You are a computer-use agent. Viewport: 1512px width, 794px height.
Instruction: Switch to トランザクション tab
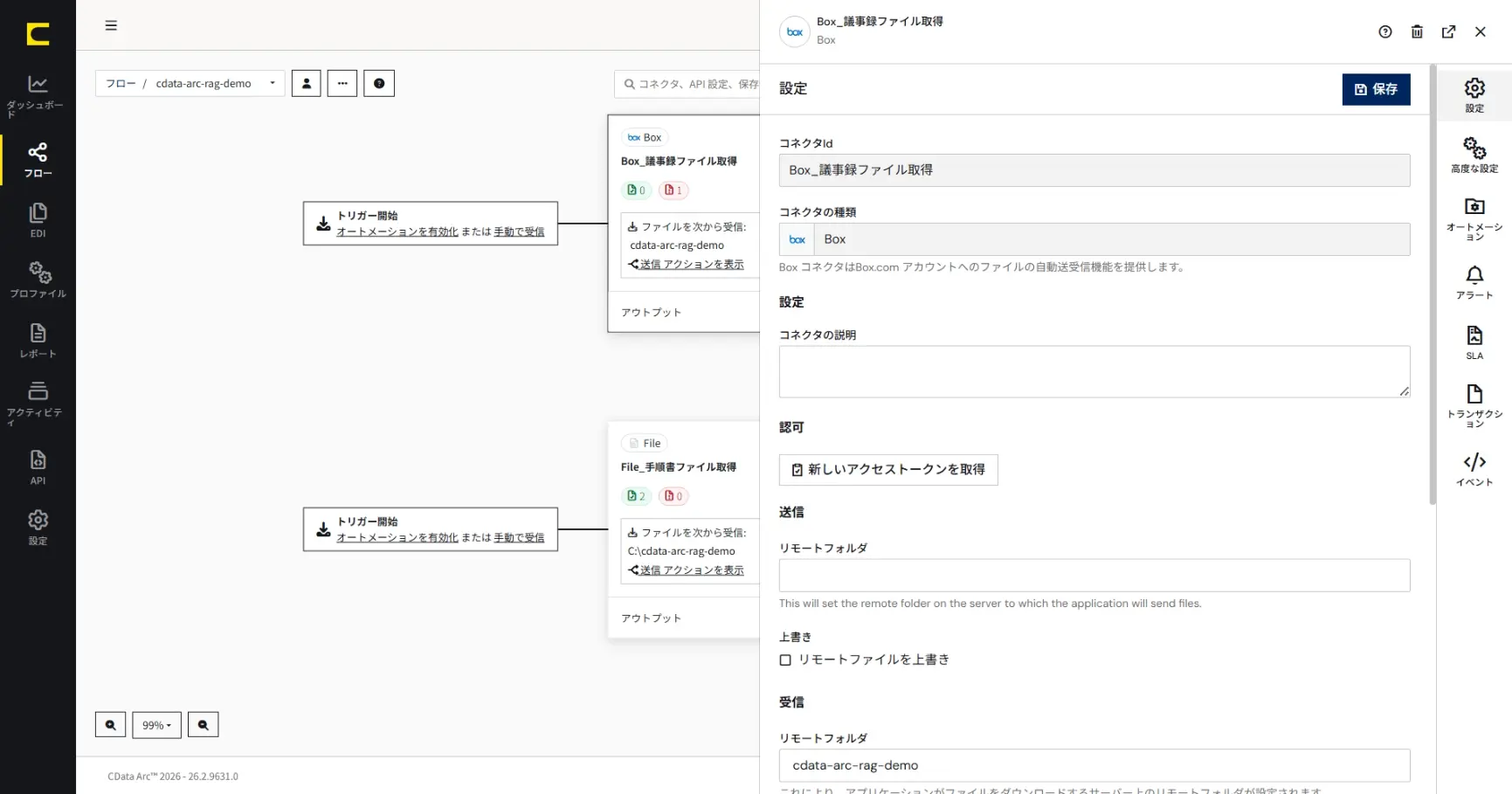click(1474, 405)
